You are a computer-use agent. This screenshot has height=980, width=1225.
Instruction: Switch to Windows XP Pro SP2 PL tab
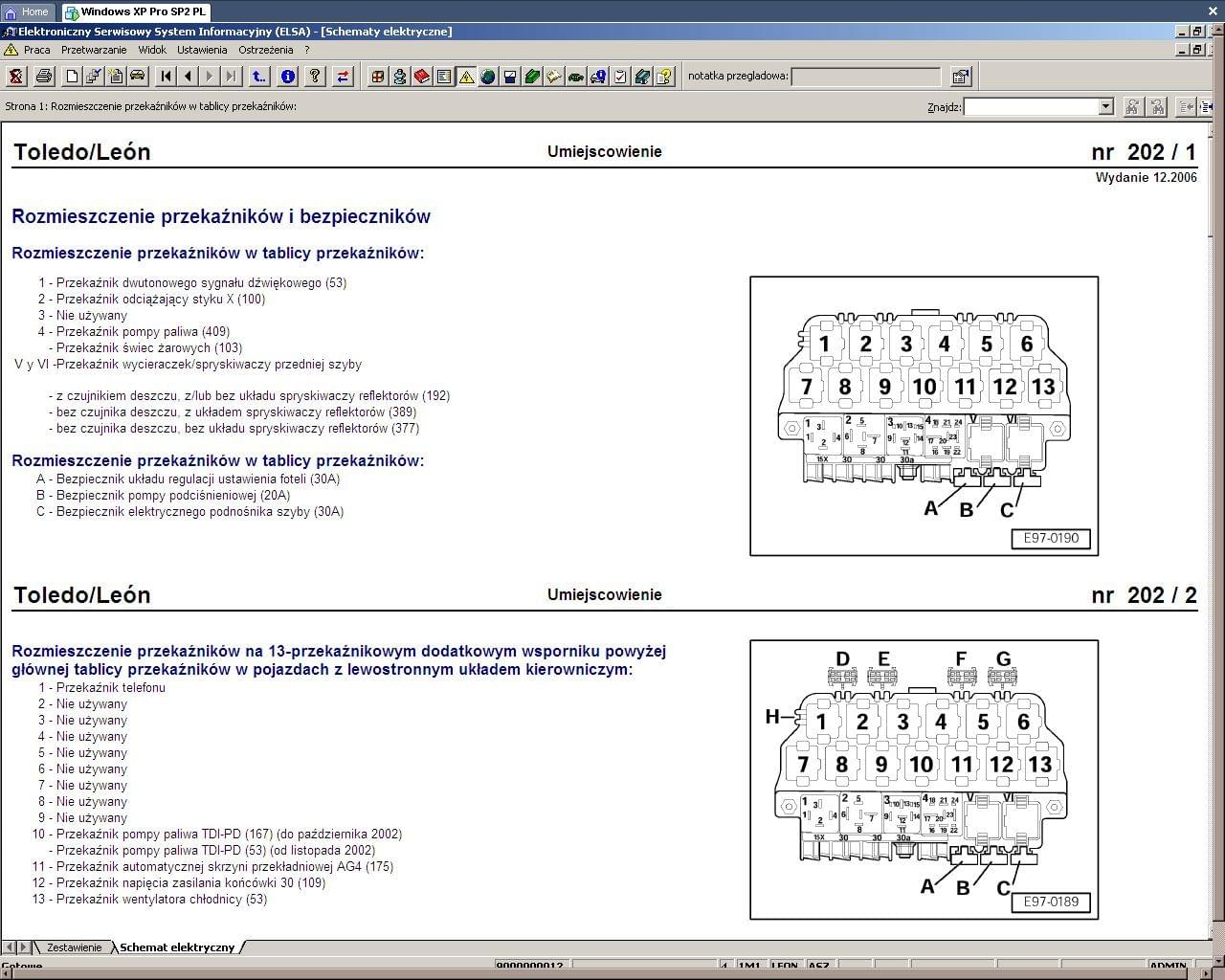point(134,12)
